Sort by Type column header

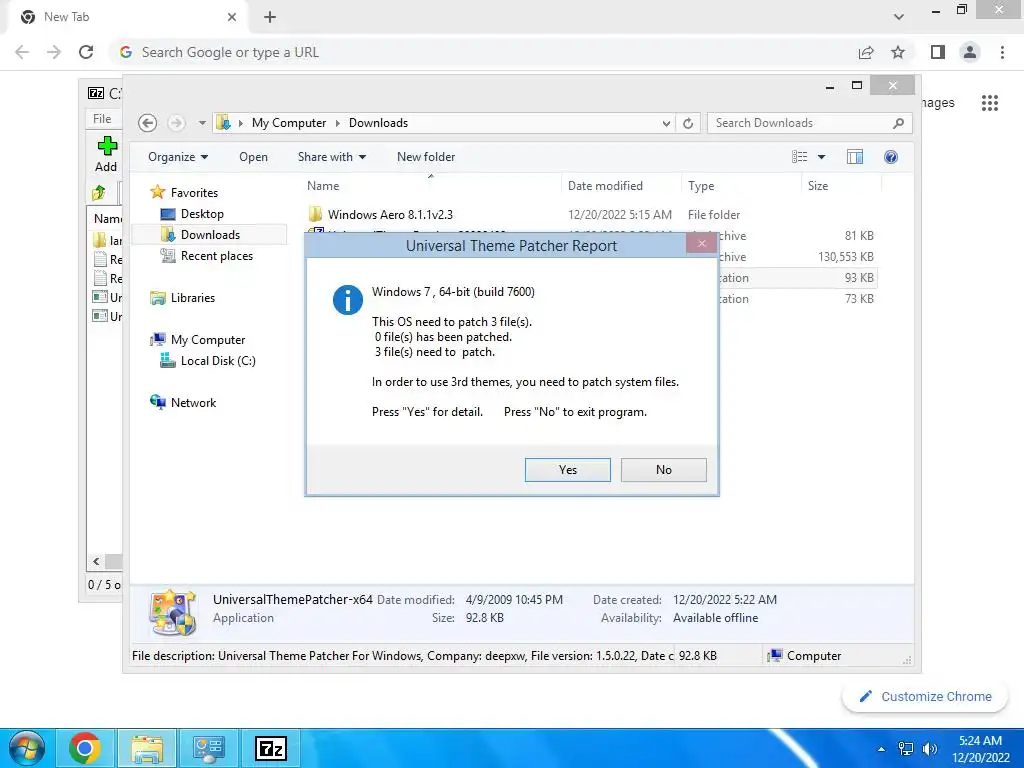[741, 185]
